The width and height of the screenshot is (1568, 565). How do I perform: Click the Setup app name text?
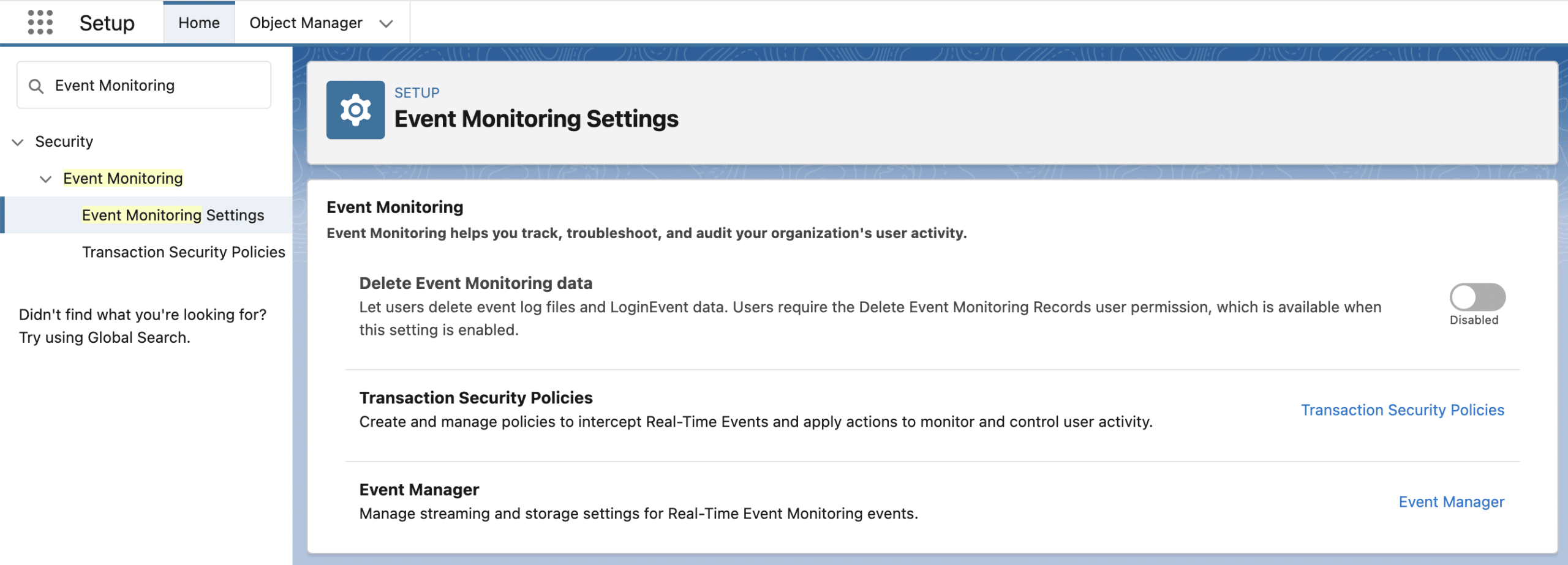(107, 23)
